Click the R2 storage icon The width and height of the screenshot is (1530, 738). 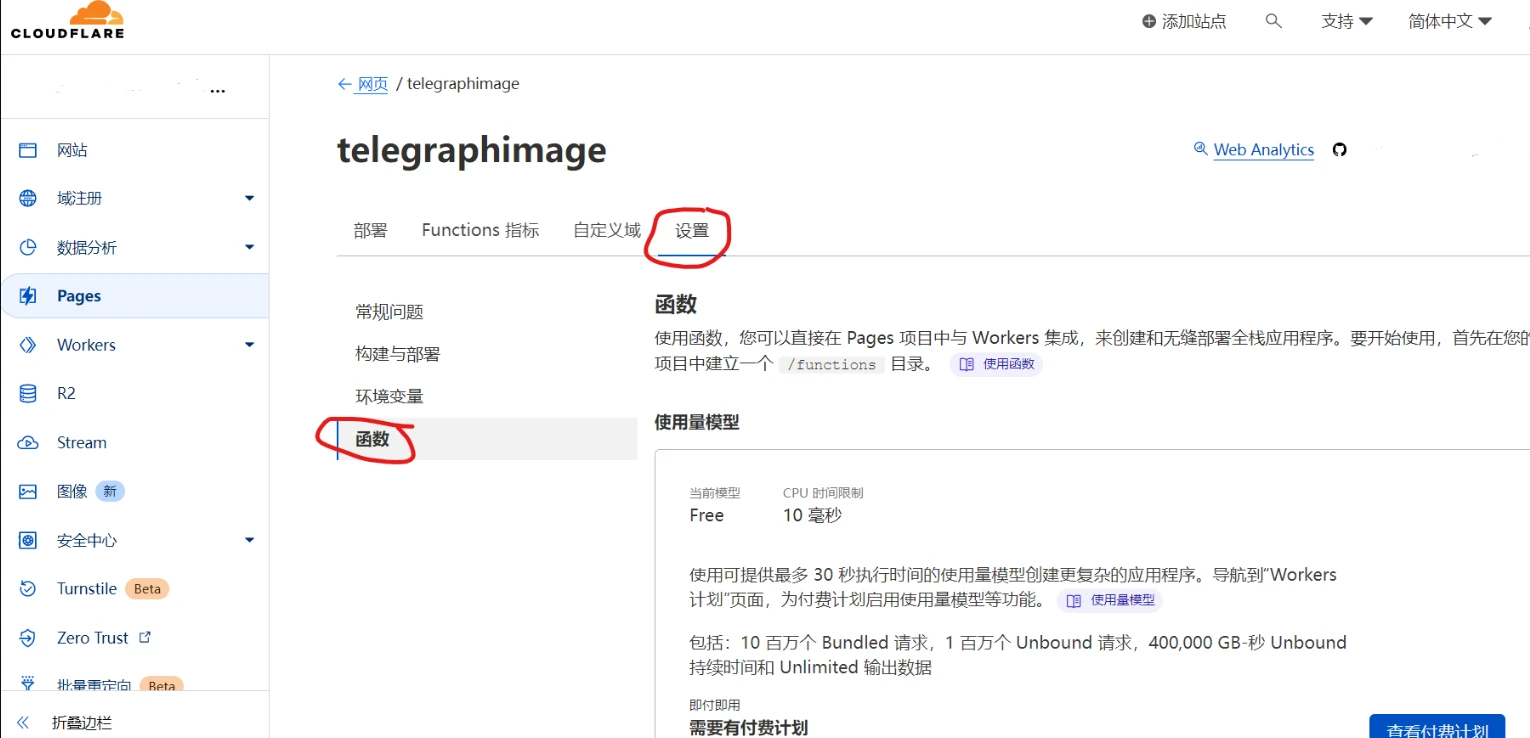click(x=28, y=394)
